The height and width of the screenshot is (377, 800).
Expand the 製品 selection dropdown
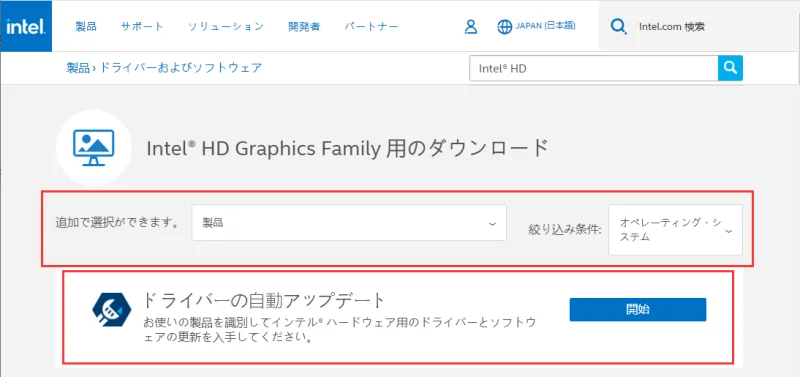click(x=349, y=222)
